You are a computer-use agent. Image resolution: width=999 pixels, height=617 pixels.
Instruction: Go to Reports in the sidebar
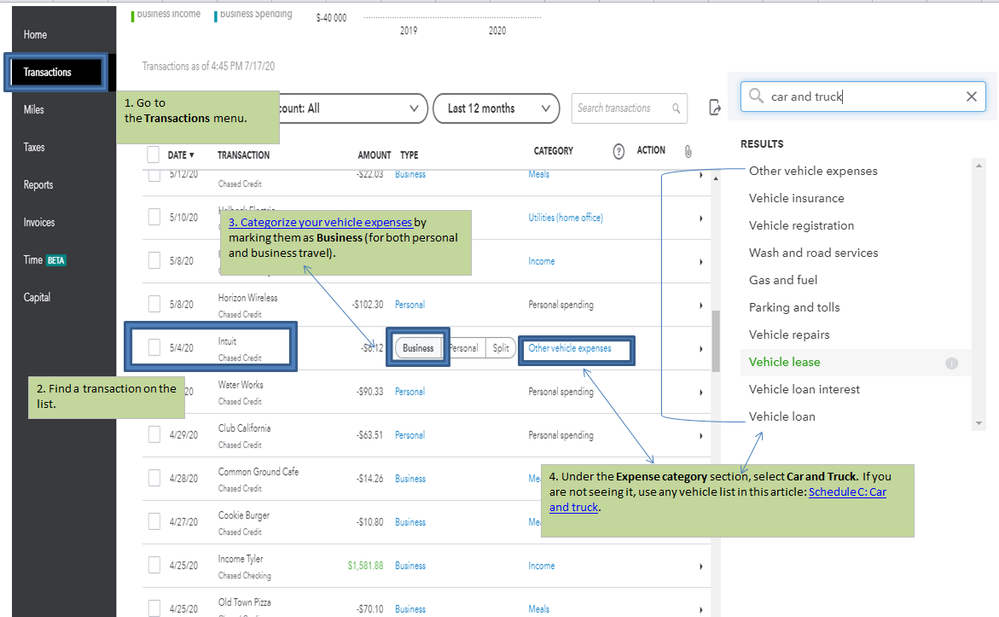(39, 185)
